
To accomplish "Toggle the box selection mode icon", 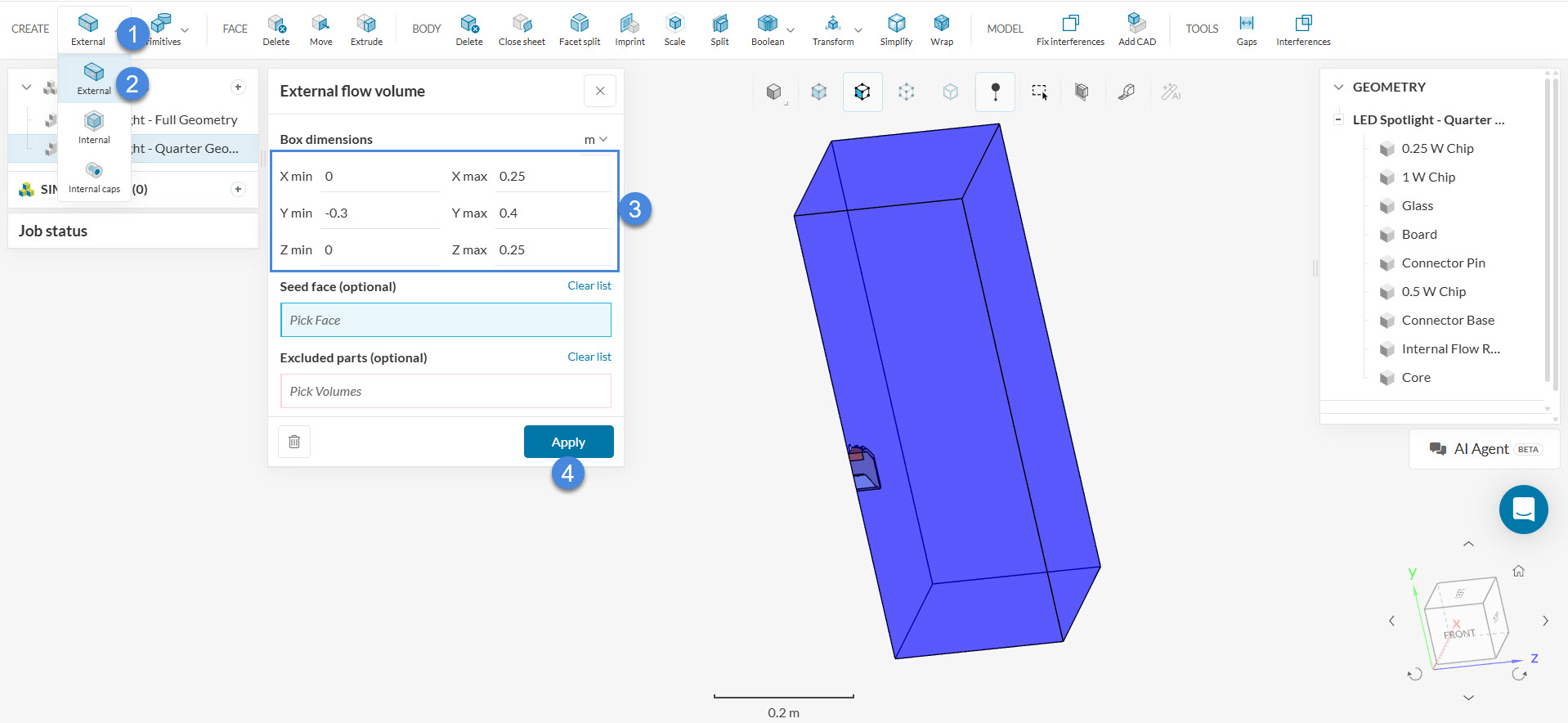I will (1039, 92).
